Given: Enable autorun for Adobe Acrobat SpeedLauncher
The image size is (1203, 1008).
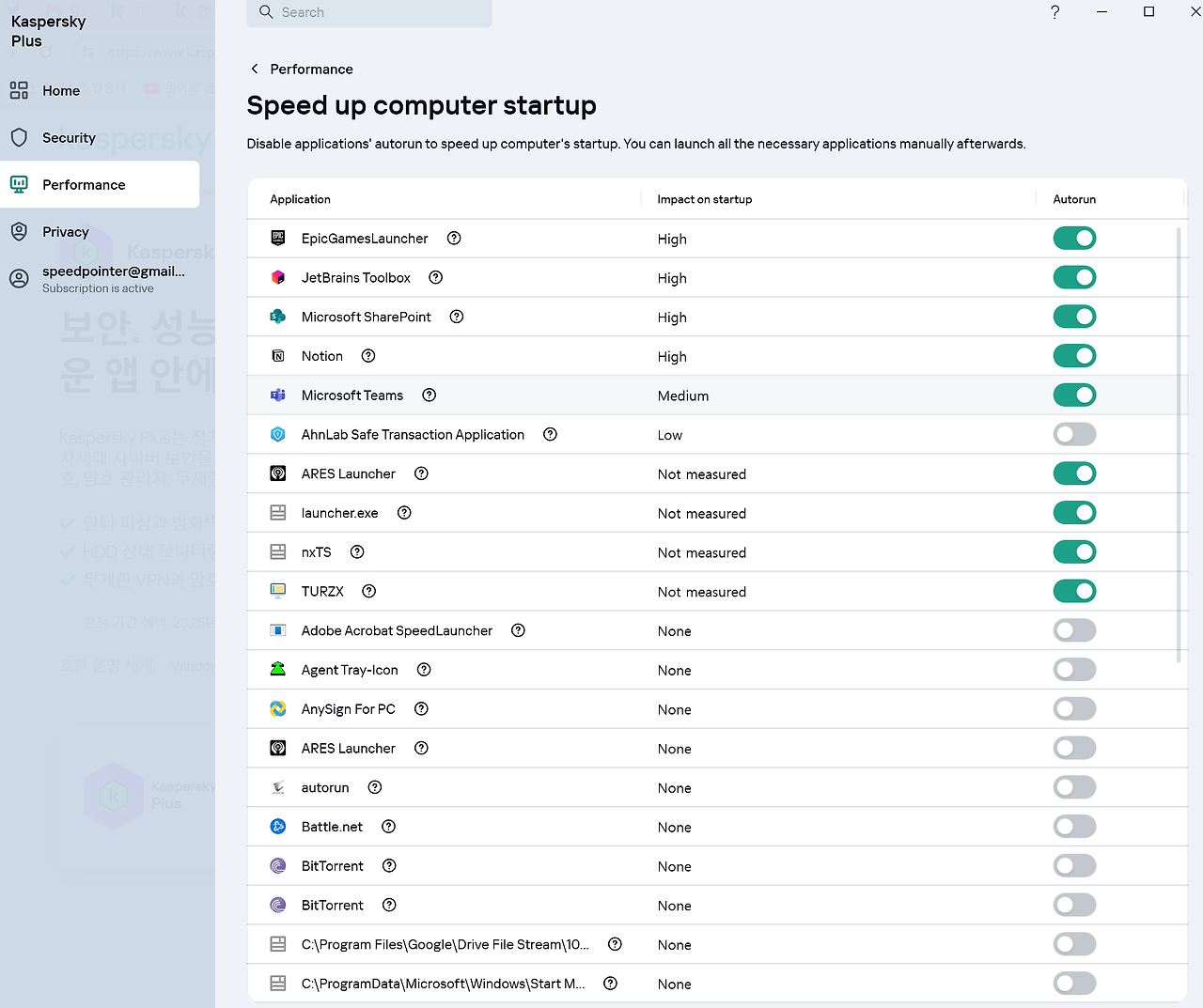Looking at the screenshot, I should [x=1074, y=630].
